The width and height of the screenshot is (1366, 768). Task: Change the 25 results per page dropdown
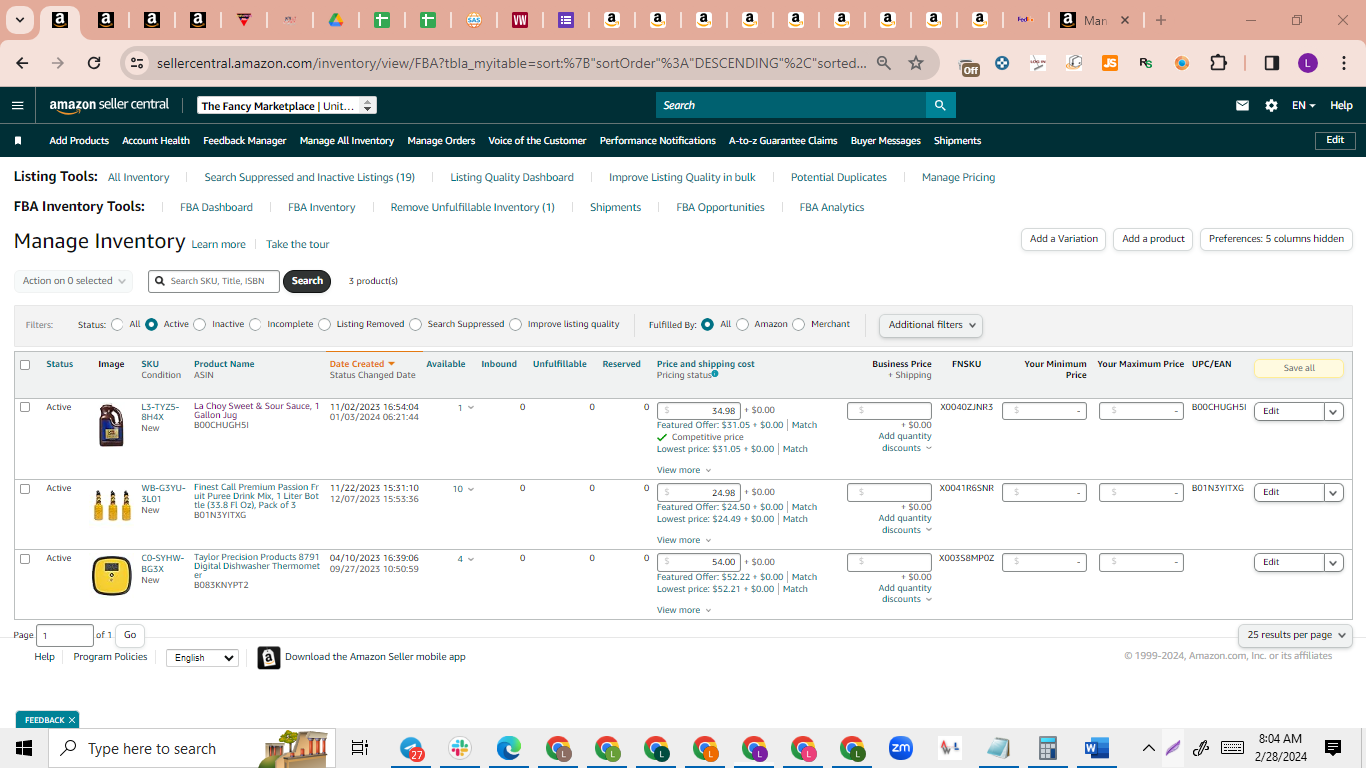1295,635
